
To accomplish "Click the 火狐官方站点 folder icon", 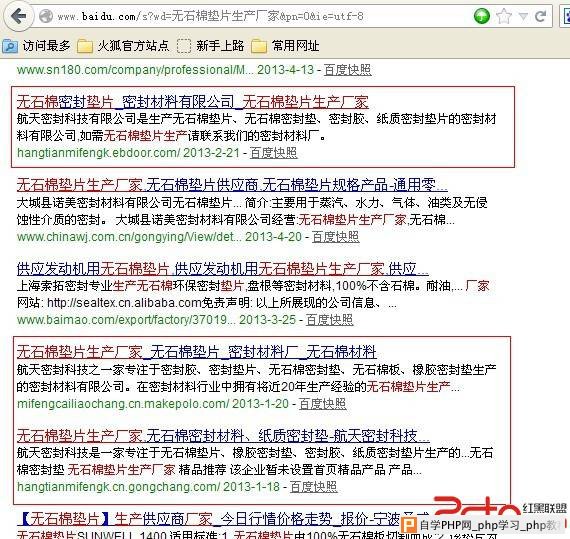I will 85,47.
